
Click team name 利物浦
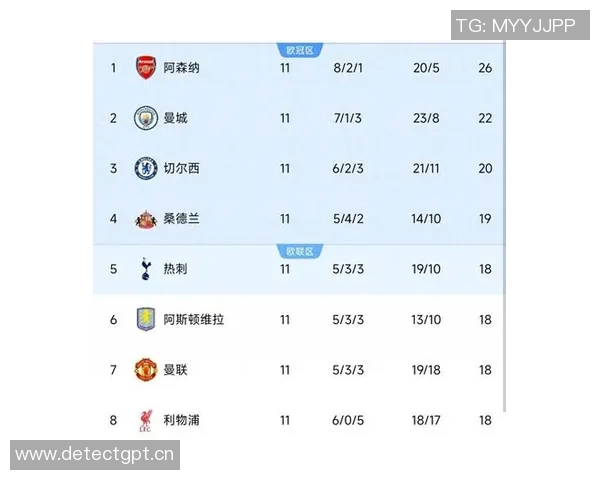click(181, 420)
